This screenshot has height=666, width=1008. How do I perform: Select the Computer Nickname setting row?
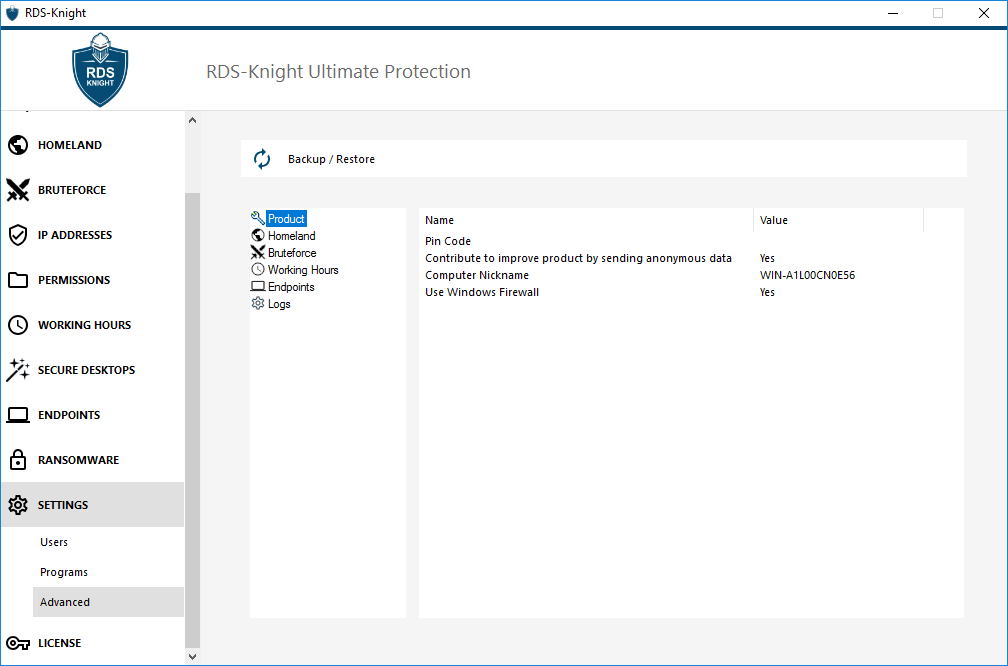(x=477, y=275)
